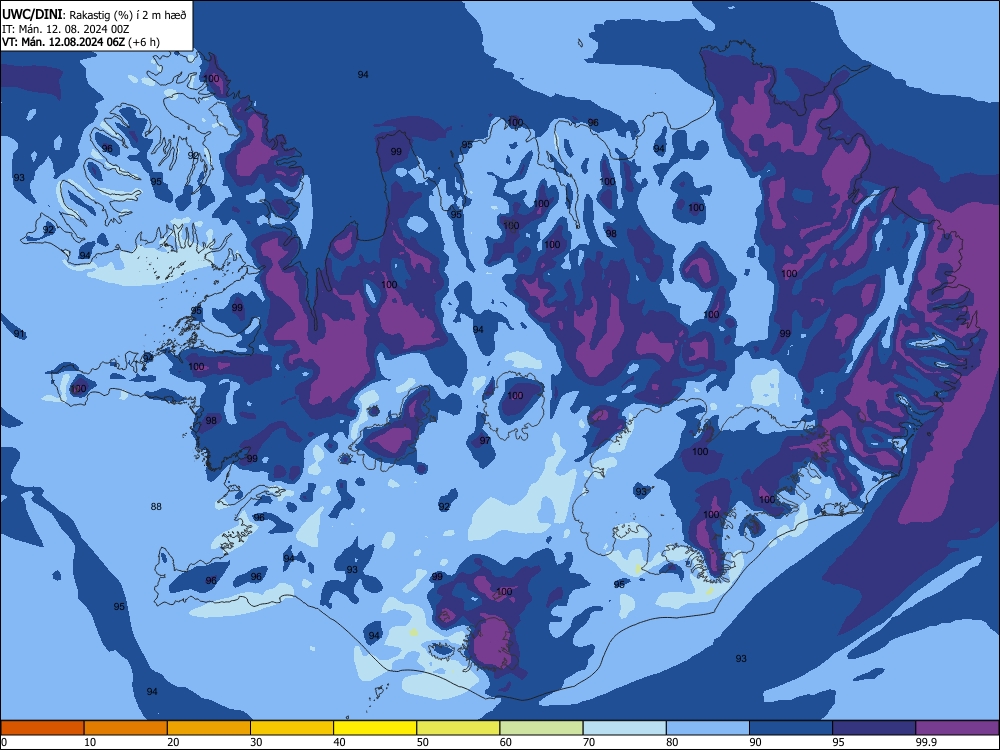Click the orange 10–20 legend swatch
Screen dimensions: 1000x750
(126, 728)
